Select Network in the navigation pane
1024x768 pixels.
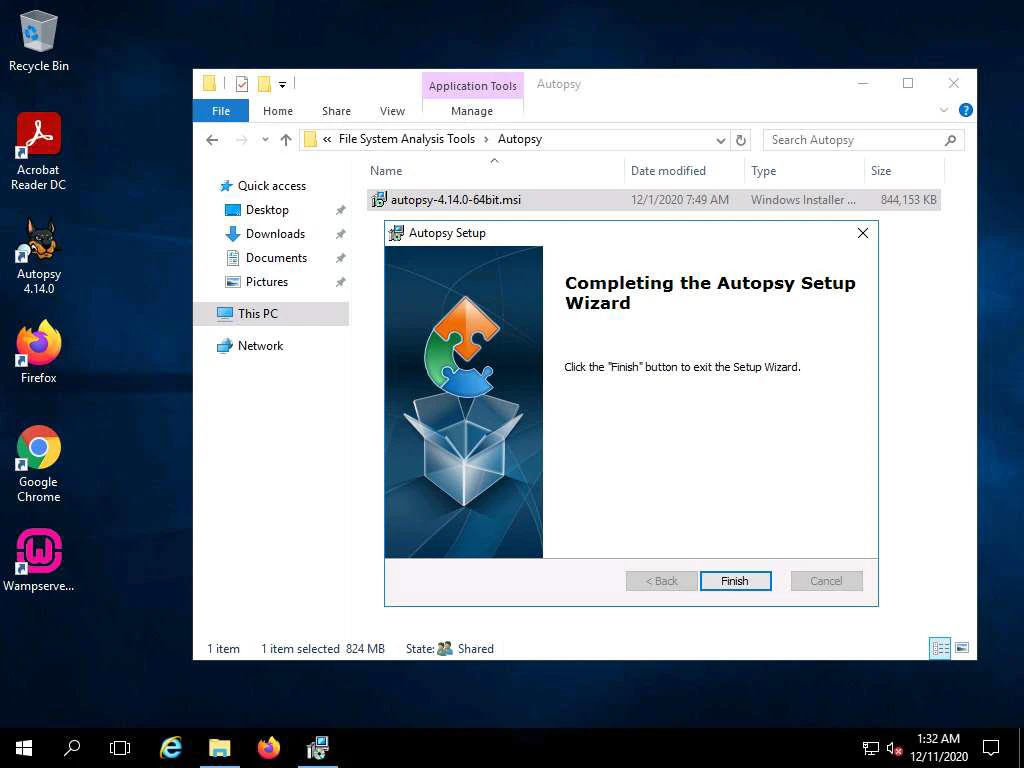260,346
